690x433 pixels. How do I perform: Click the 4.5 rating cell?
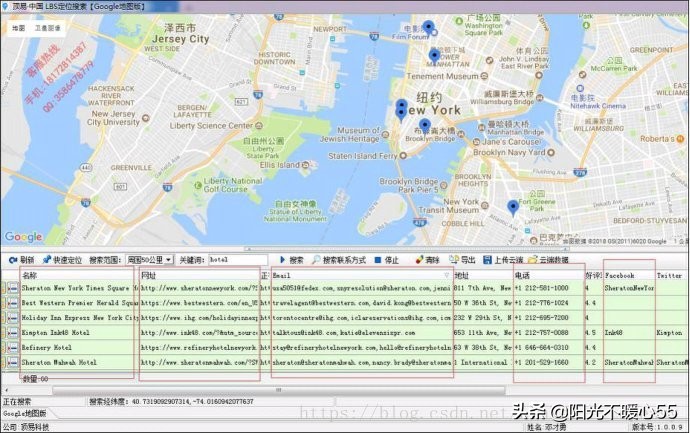593,333
